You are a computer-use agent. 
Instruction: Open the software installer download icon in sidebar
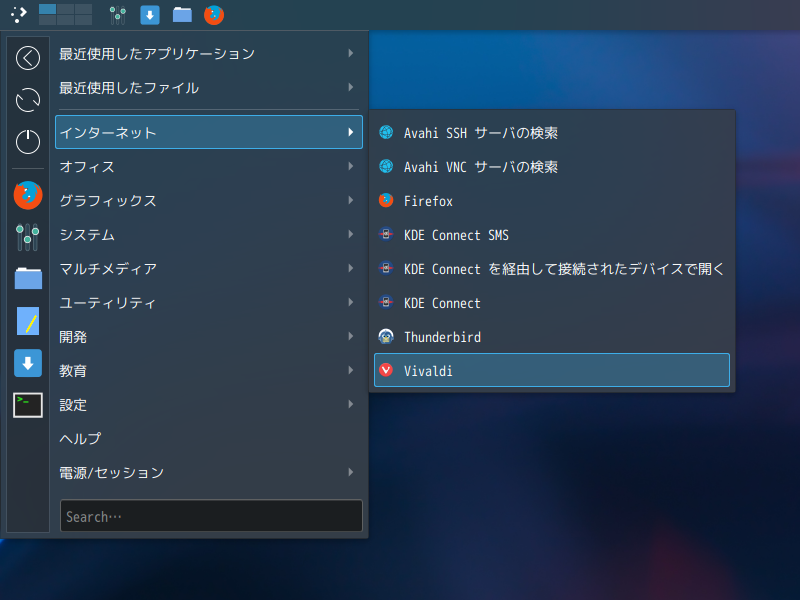point(28,363)
